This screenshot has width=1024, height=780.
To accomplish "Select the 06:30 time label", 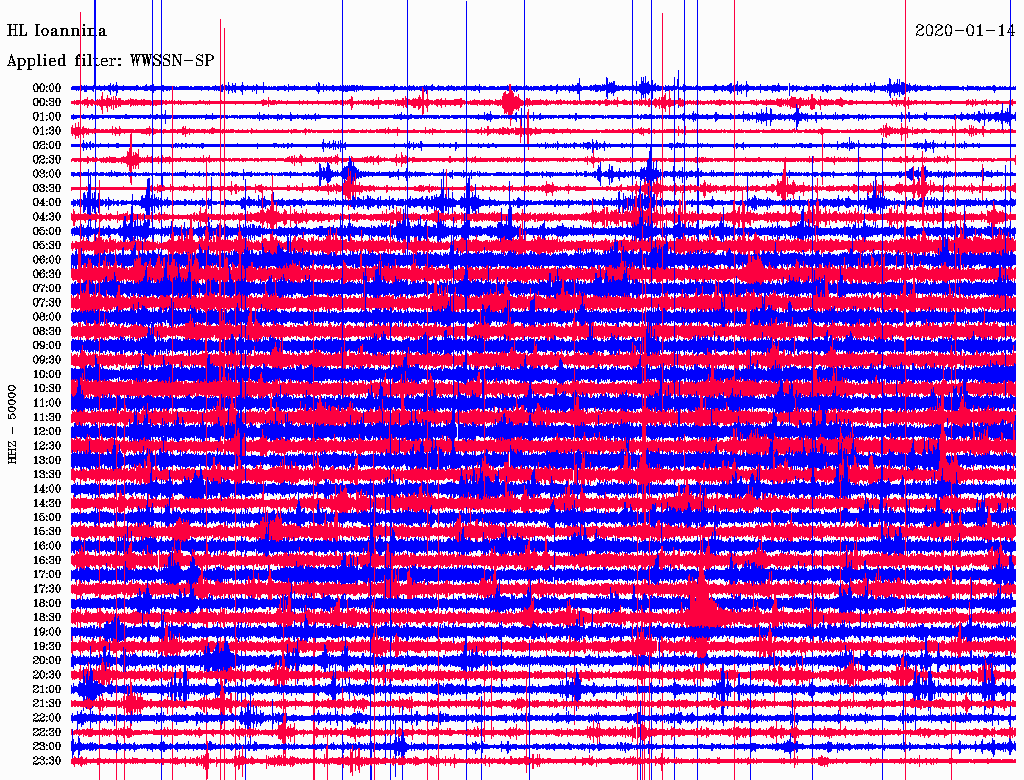I will click(x=46, y=274).
